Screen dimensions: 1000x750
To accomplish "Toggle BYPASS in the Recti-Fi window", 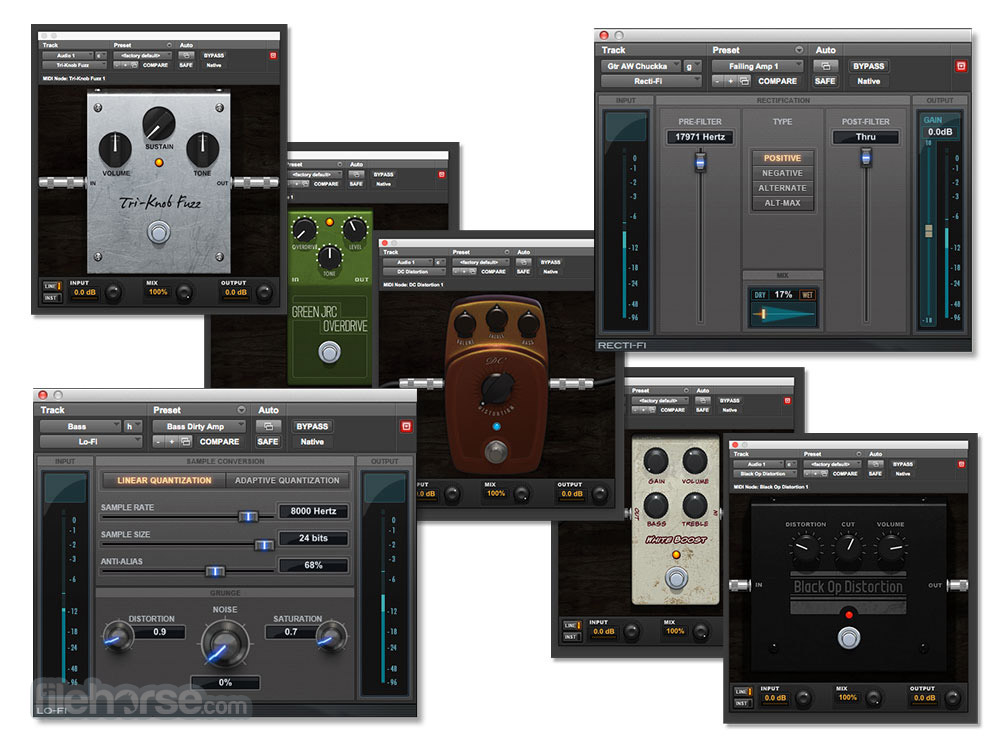I will click(869, 66).
